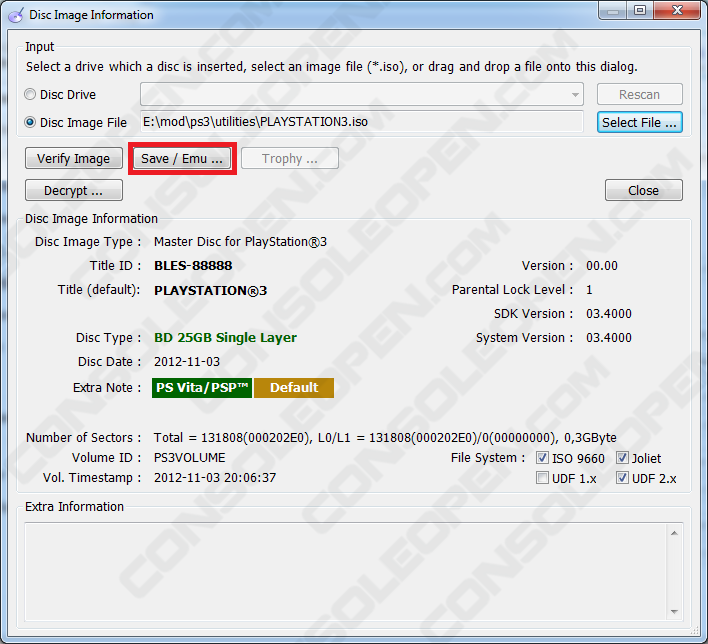The height and width of the screenshot is (644, 708).
Task: Click the greyed-out Trophy ... button
Action: click(x=290, y=159)
